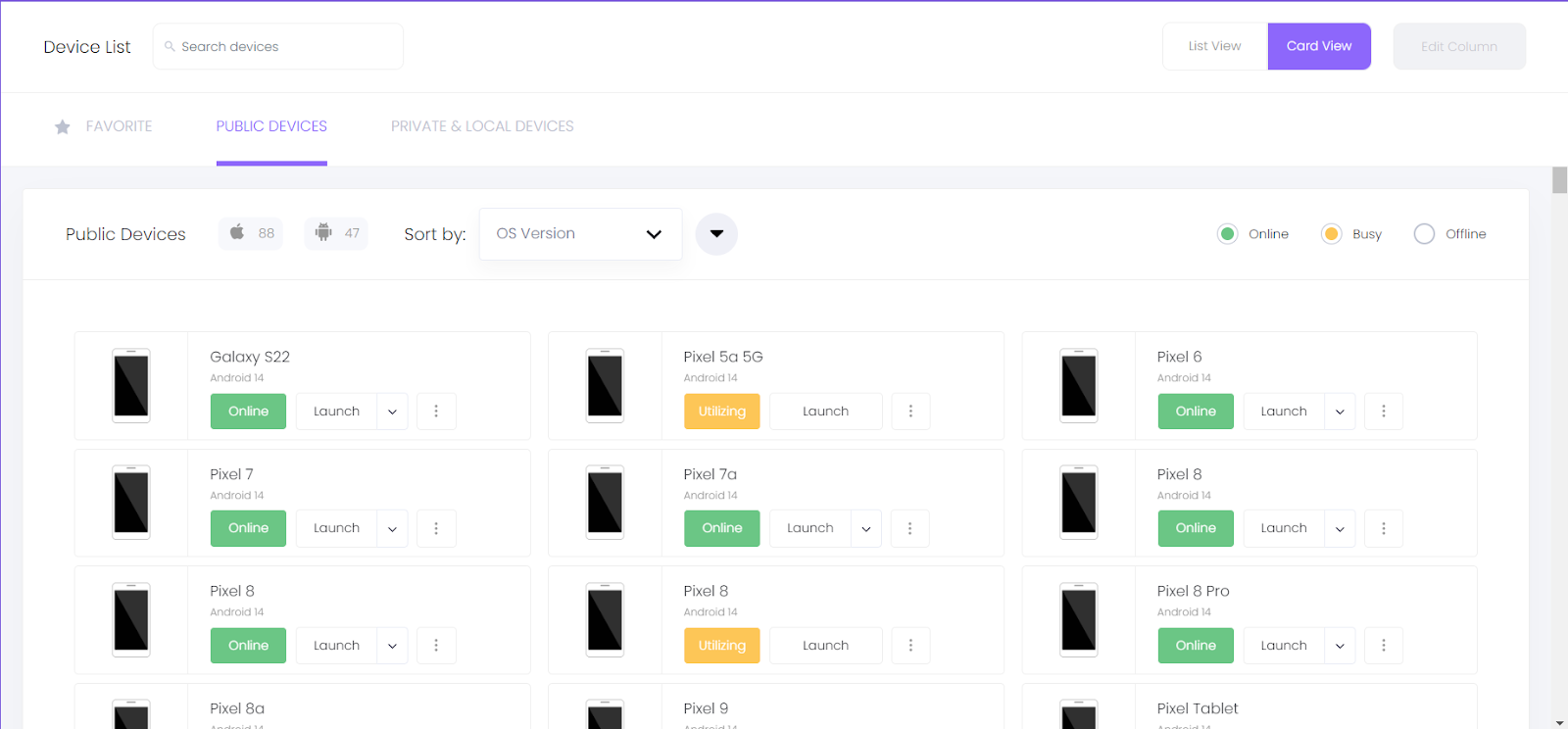The width and height of the screenshot is (1568, 729).
Task: Click the Pixel 8 Pro phone image
Action: coord(1079,619)
